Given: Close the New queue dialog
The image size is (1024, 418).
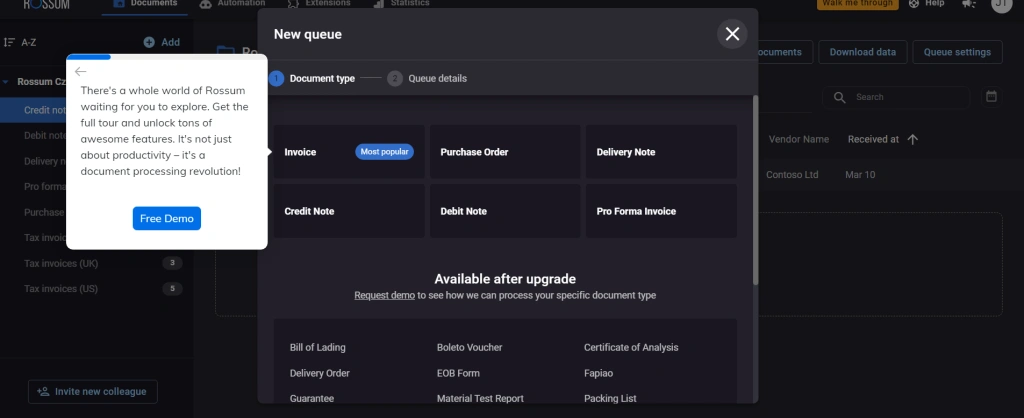Looking at the screenshot, I should coord(732,34).
